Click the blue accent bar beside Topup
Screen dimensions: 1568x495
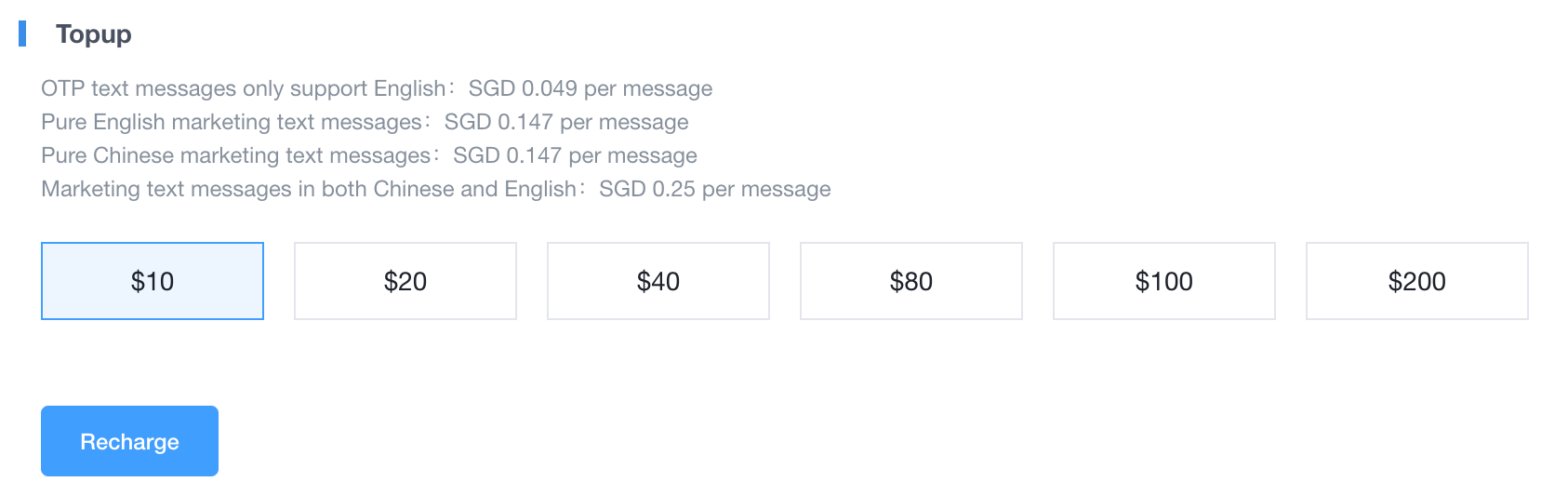coord(22,34)
